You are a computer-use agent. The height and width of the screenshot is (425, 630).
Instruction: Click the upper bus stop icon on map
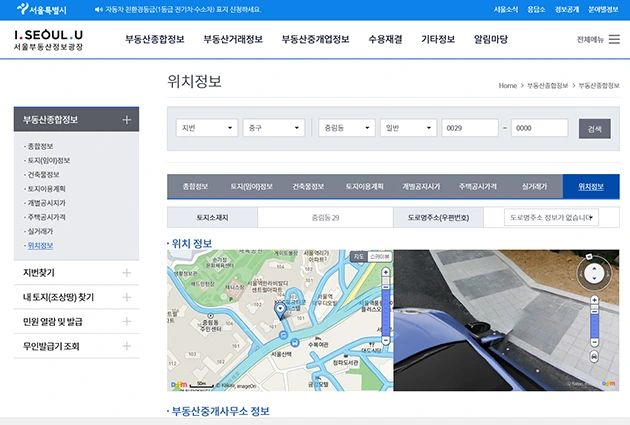click(x=284, y=335)
